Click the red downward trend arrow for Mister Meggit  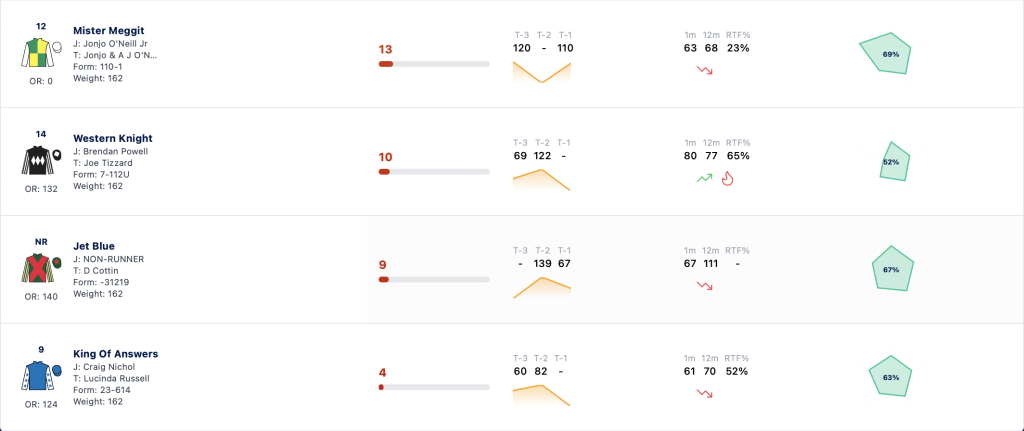705,70
